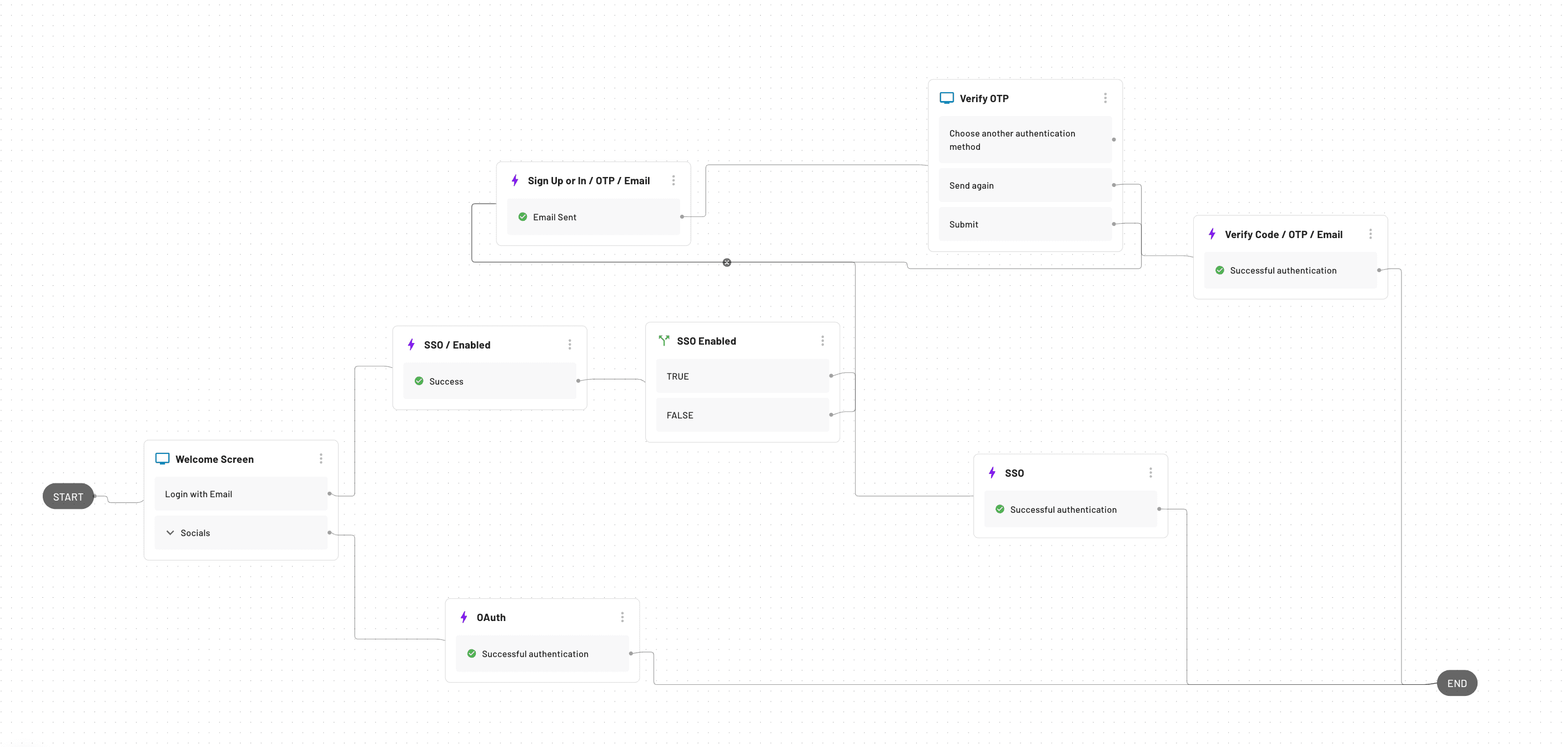Select the Send again row
Screen dimensions: 1568x747
pyautogui.click(x=1024, y=185)
